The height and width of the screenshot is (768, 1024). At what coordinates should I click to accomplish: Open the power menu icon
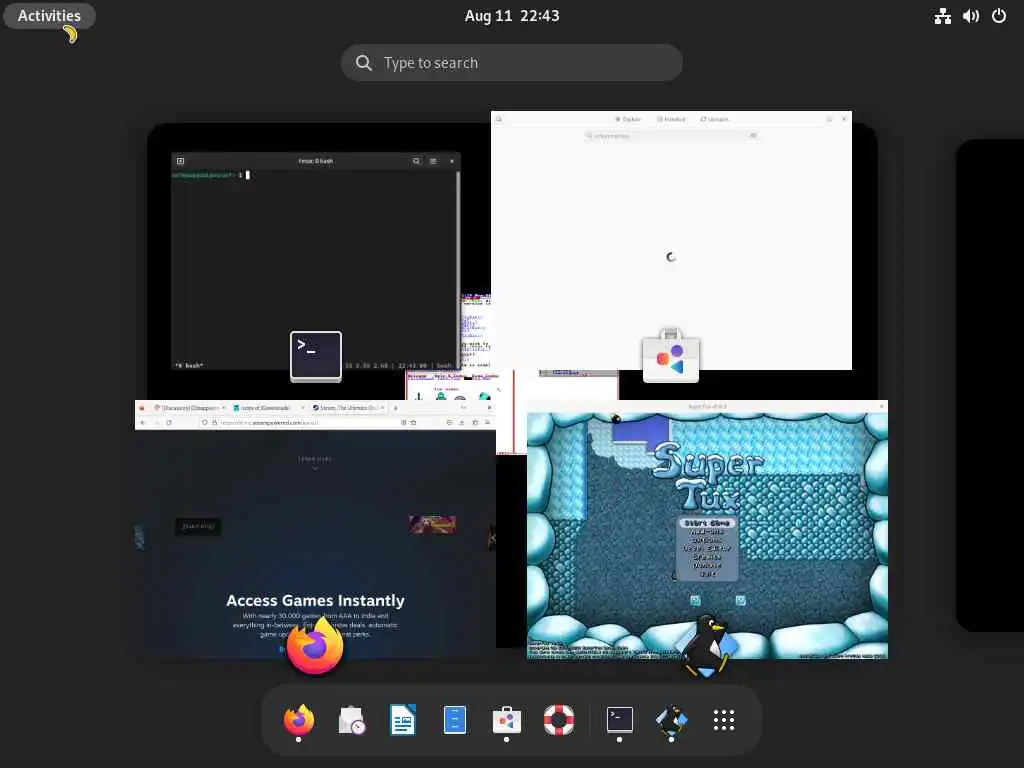tap(999, 16)
